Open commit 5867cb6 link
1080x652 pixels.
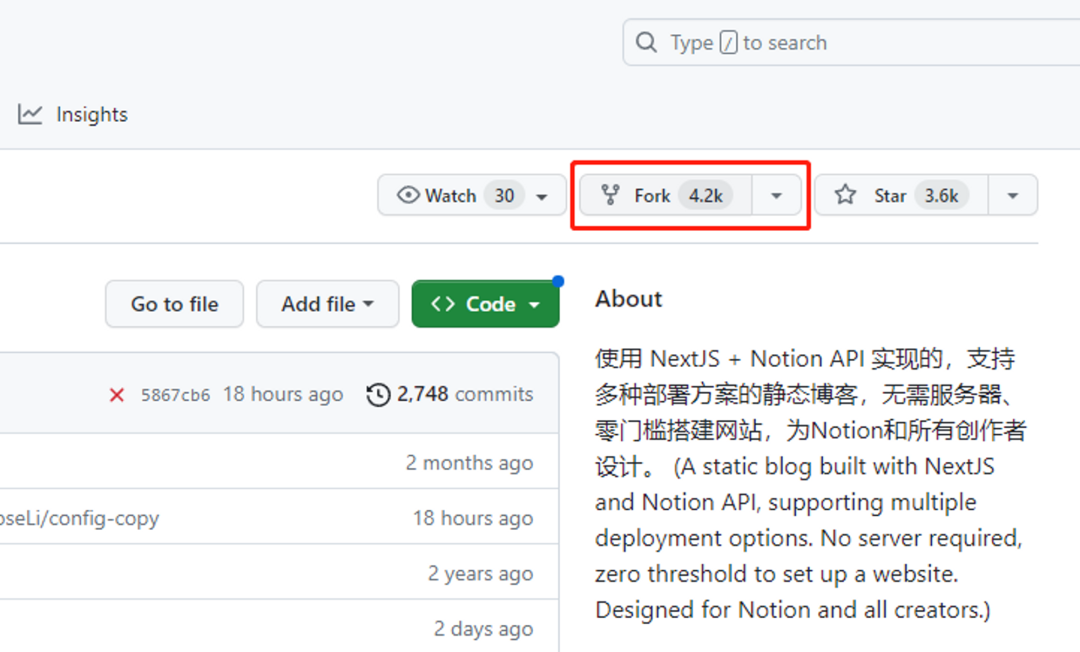coord(175,395)
